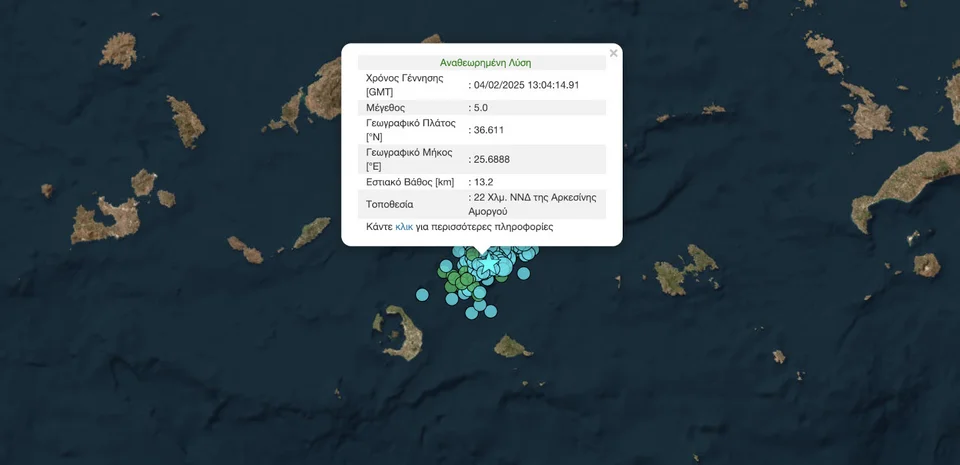Close the earthquake info popup
This screenshot has width=960, height=465.
(613, 53)
